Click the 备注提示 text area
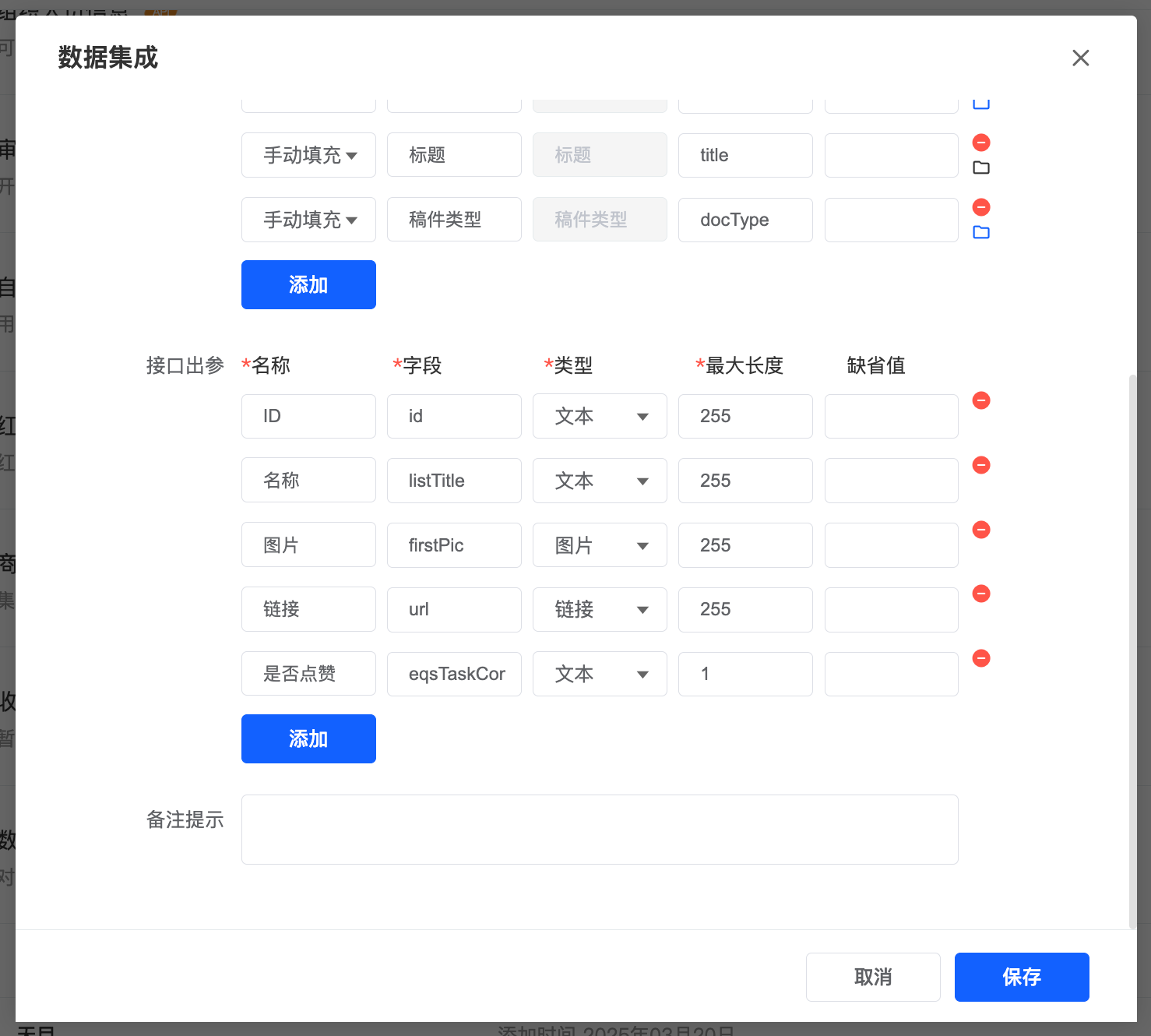The height and width of the screenshot is (1036, 1151). pos(600,829)
